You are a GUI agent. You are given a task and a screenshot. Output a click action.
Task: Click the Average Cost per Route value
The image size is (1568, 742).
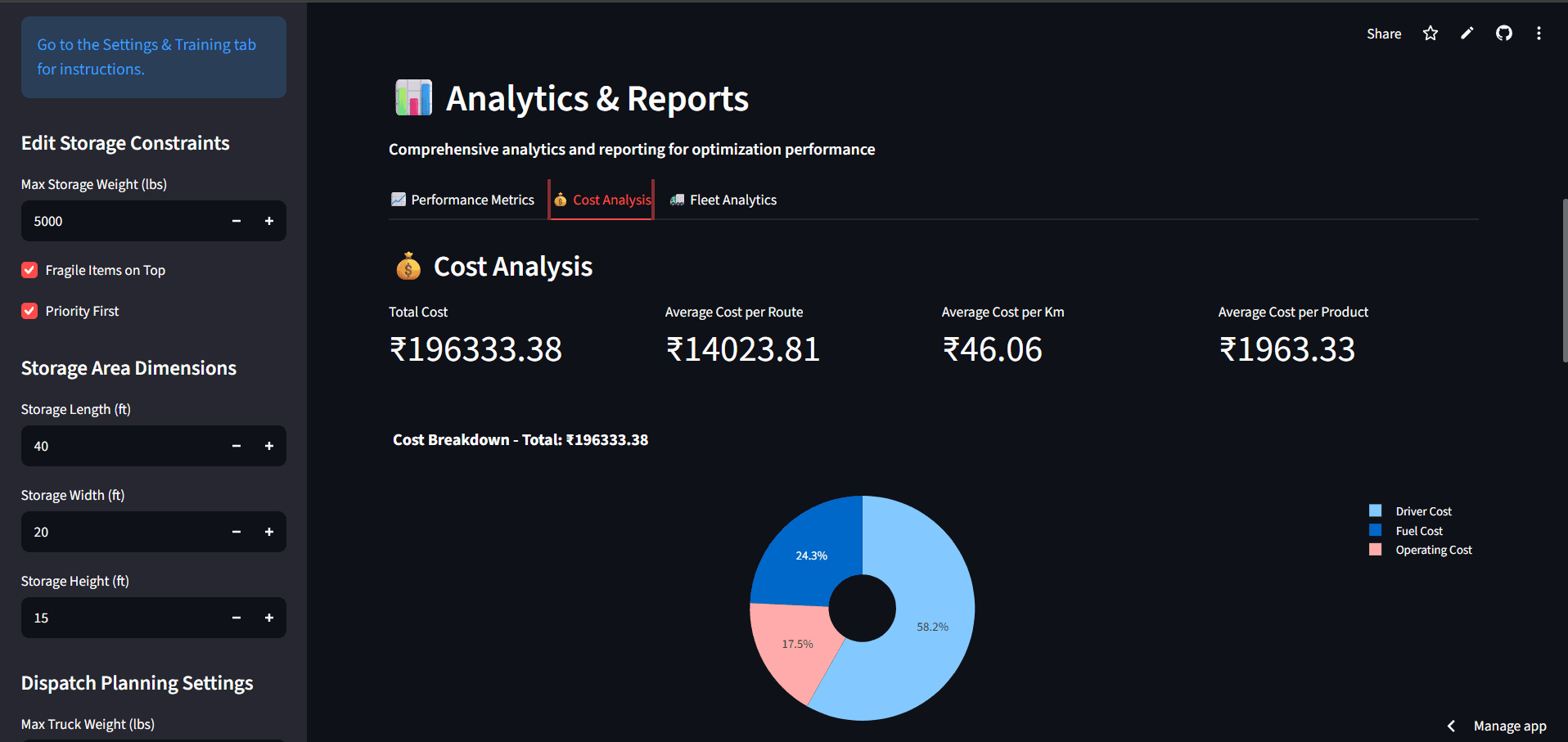click(x=742, y=349)
